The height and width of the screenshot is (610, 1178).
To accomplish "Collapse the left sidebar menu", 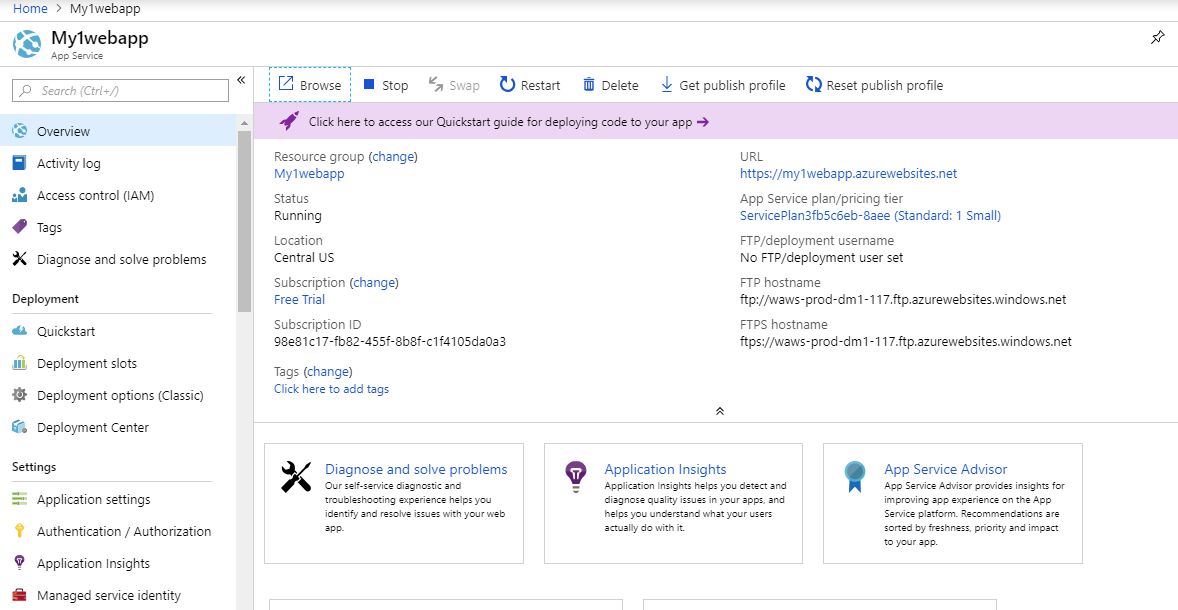I will pyautogui.click(x=241, y=80).
